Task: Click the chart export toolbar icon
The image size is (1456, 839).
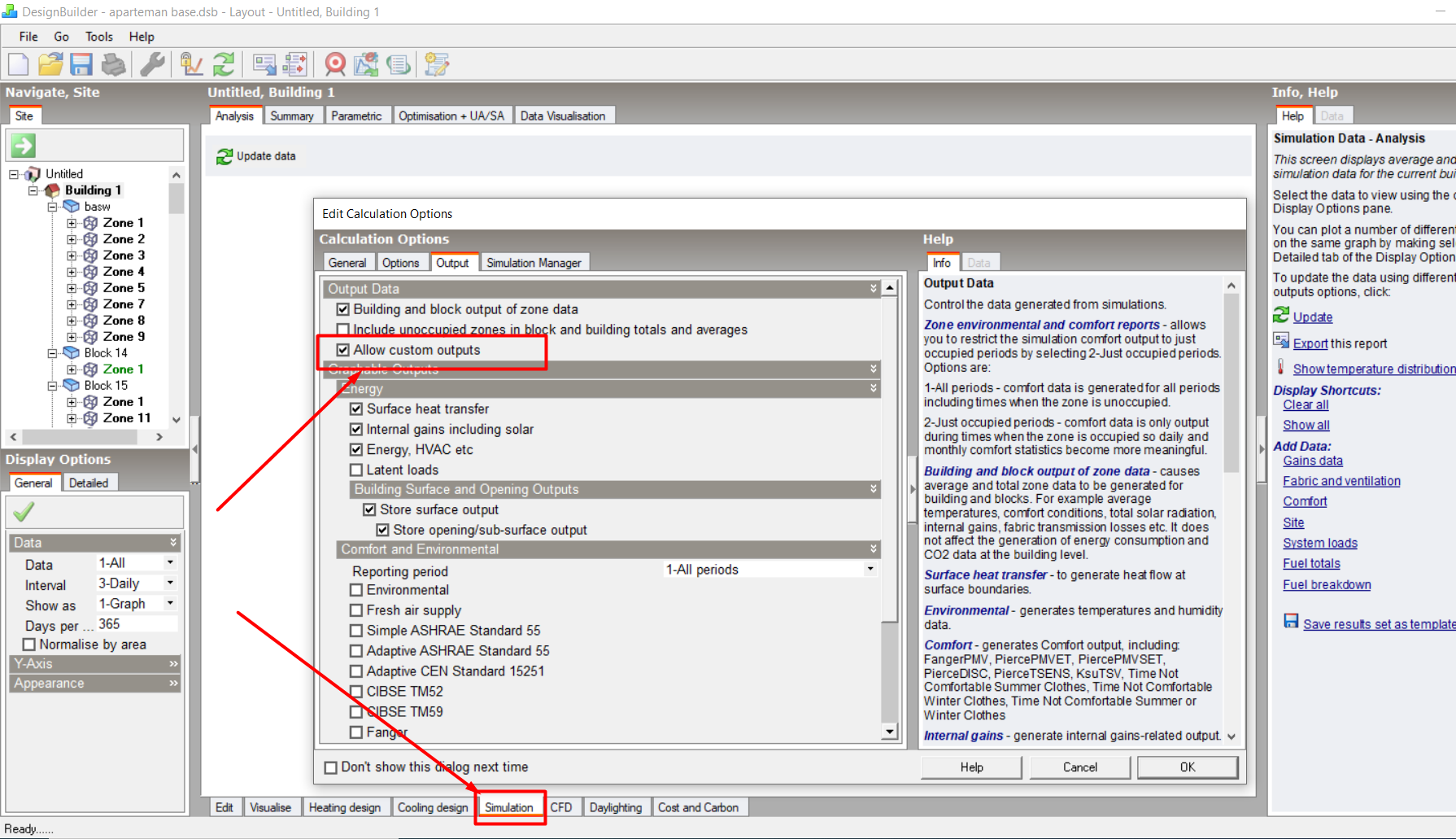Action: 366,64
